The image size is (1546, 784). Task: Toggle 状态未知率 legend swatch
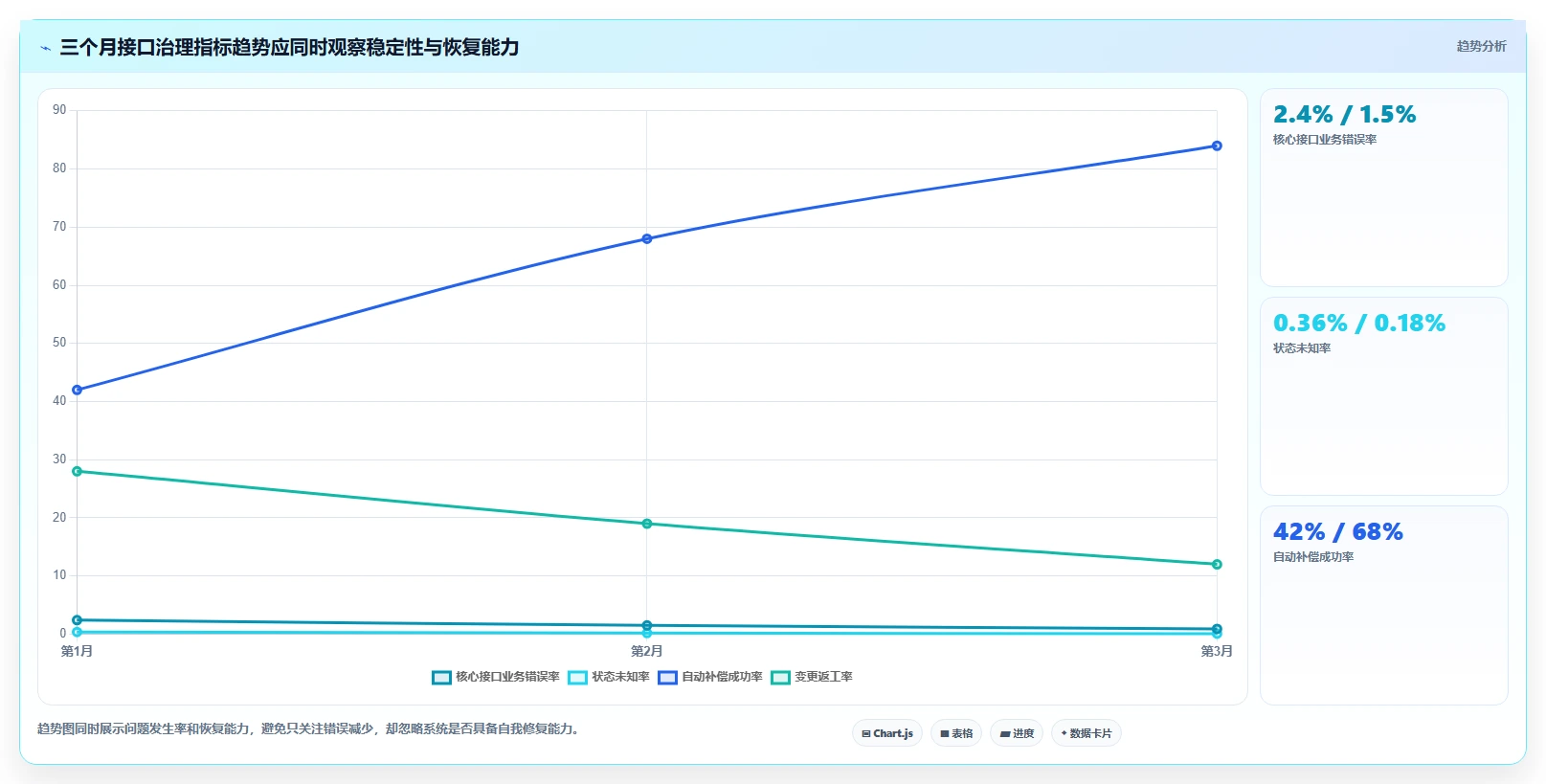577,678
